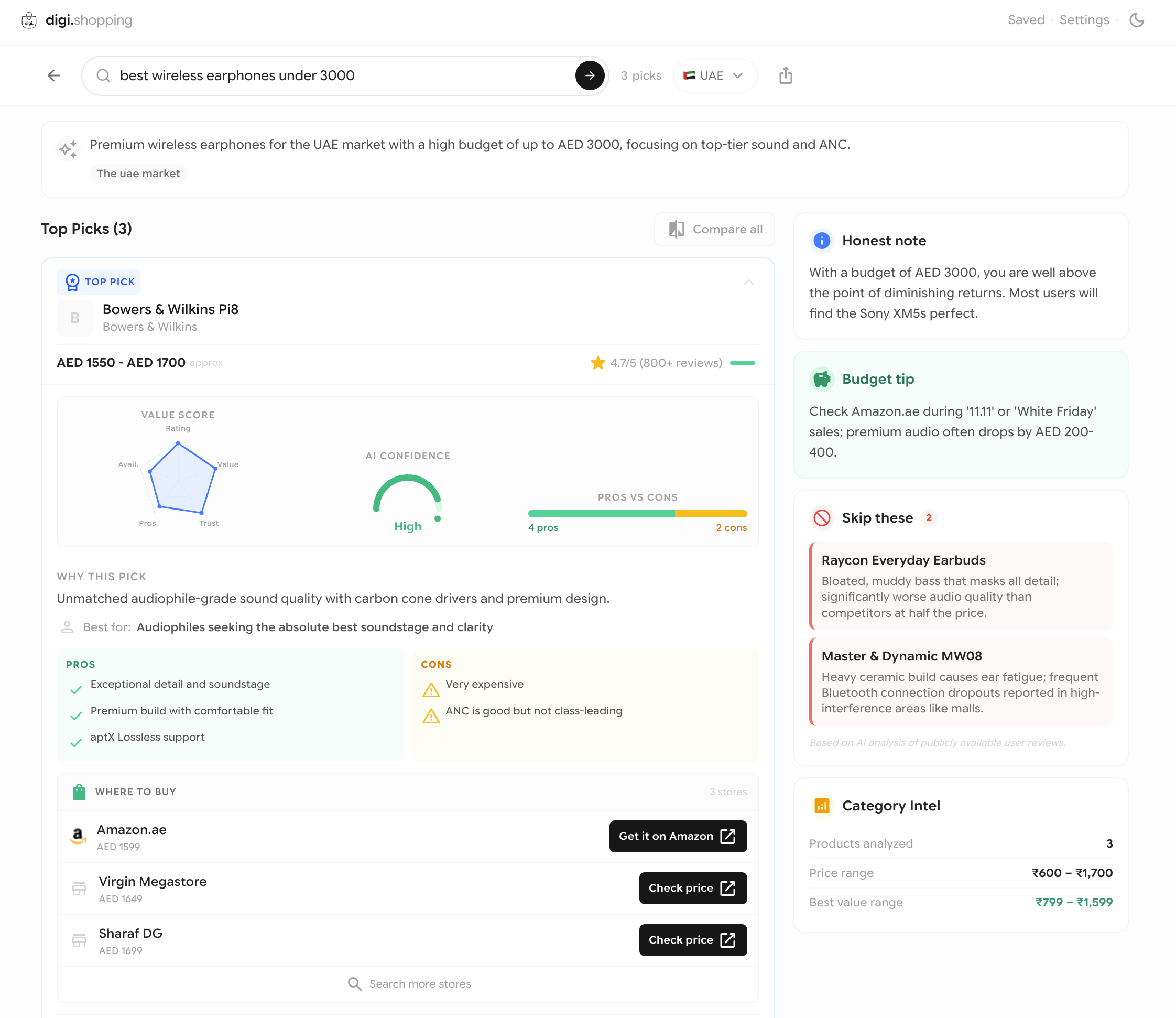Check price at Sharaf DG
Viewport: 1176px width, 1018px height.
click(x=692, y=939)
